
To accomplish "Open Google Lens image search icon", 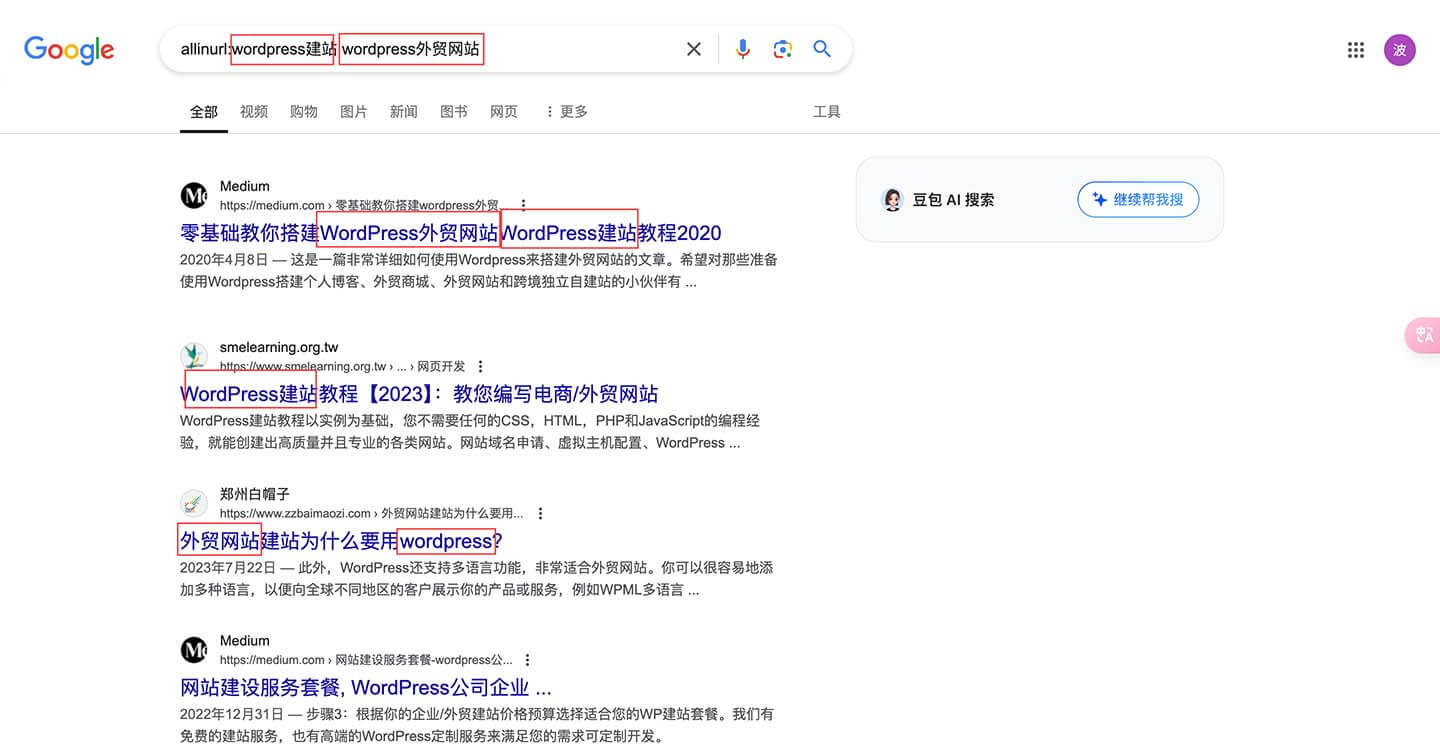I will [x=783, y=49].
